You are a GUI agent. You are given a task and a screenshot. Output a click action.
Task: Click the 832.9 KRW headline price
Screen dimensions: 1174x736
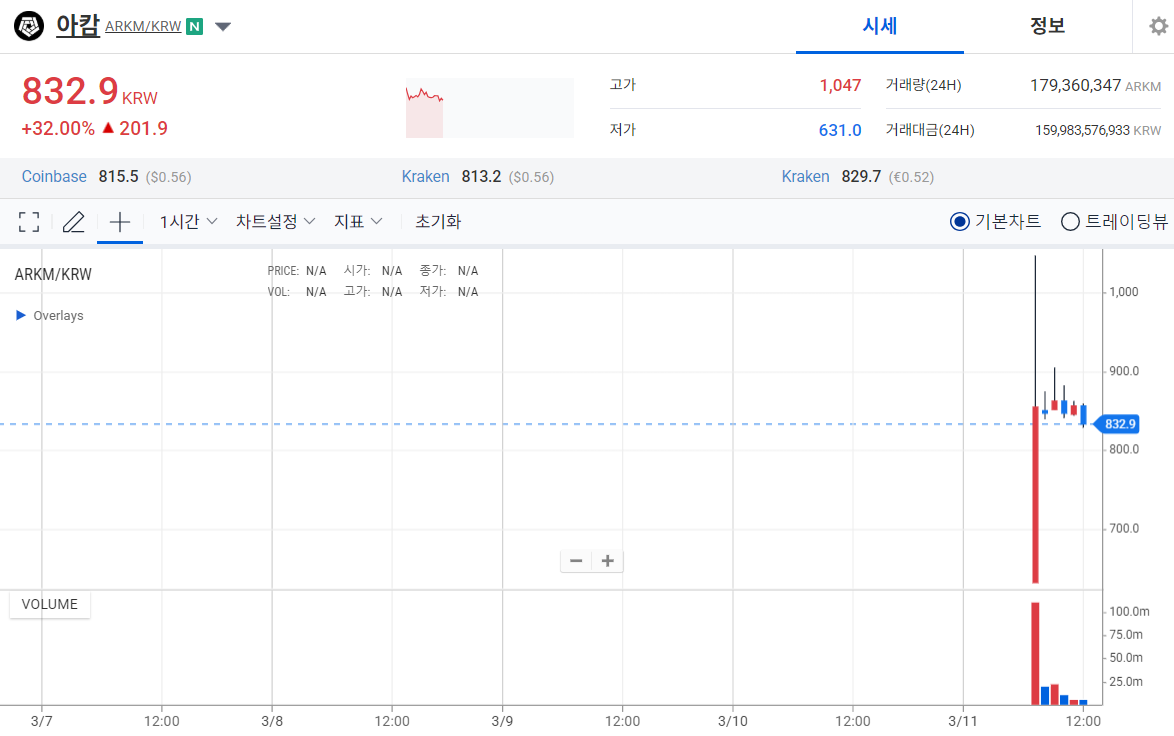coord(90,92)
